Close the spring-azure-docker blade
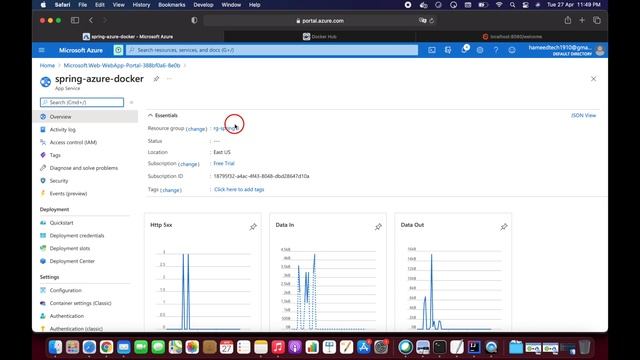 point(593,79)
